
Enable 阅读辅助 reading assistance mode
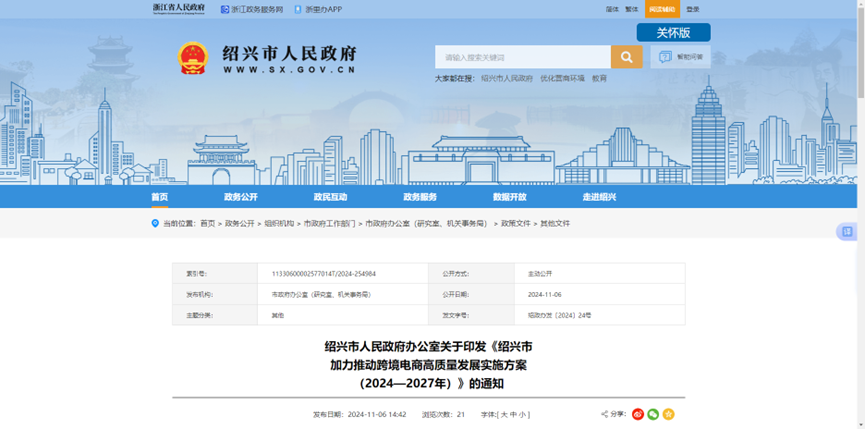pyautogui.click(x=662, y=9)
